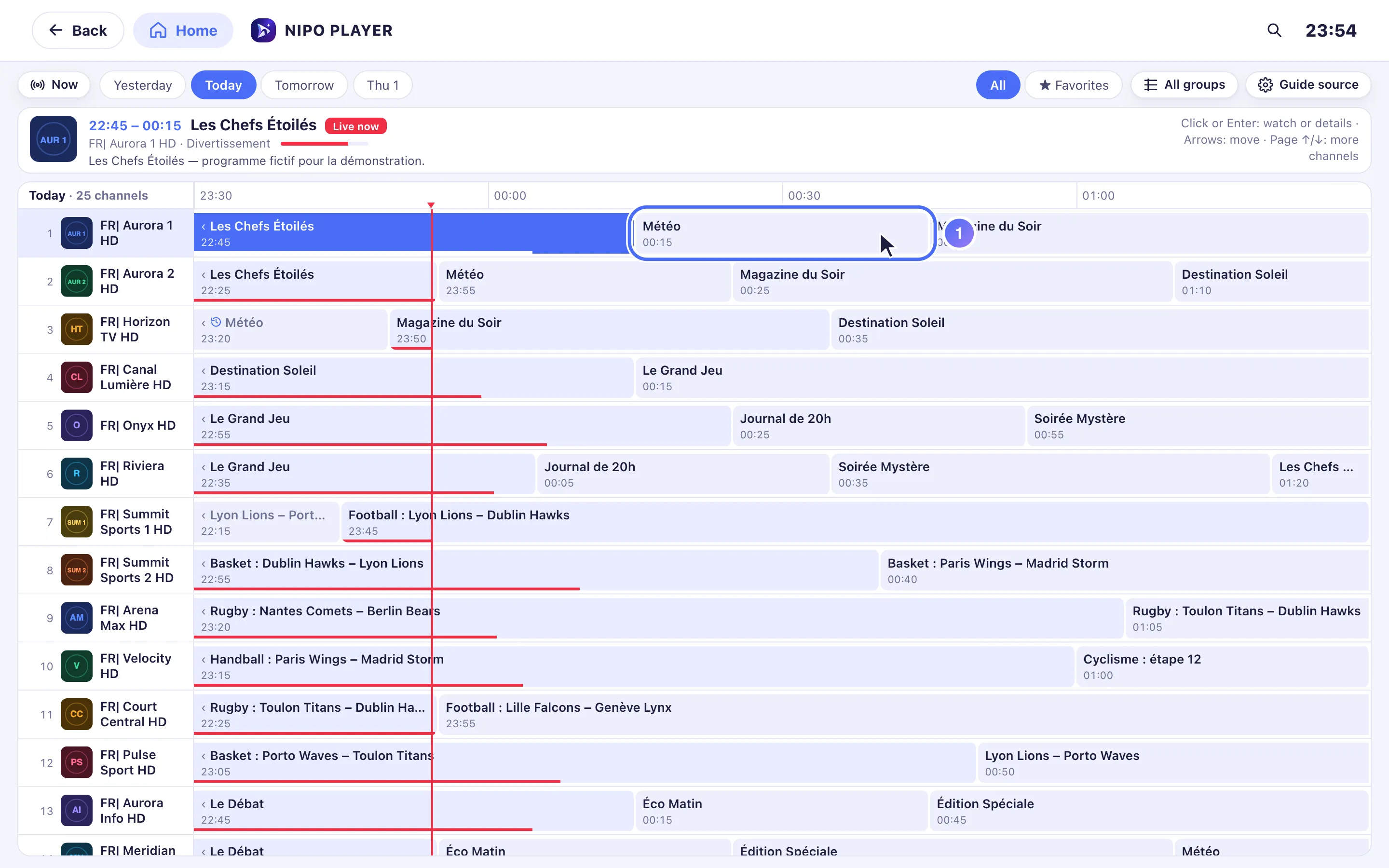Click the Summit Sports 1 HD icon
The height and width of the screenshot is (868, 1389).
(76, 522)
